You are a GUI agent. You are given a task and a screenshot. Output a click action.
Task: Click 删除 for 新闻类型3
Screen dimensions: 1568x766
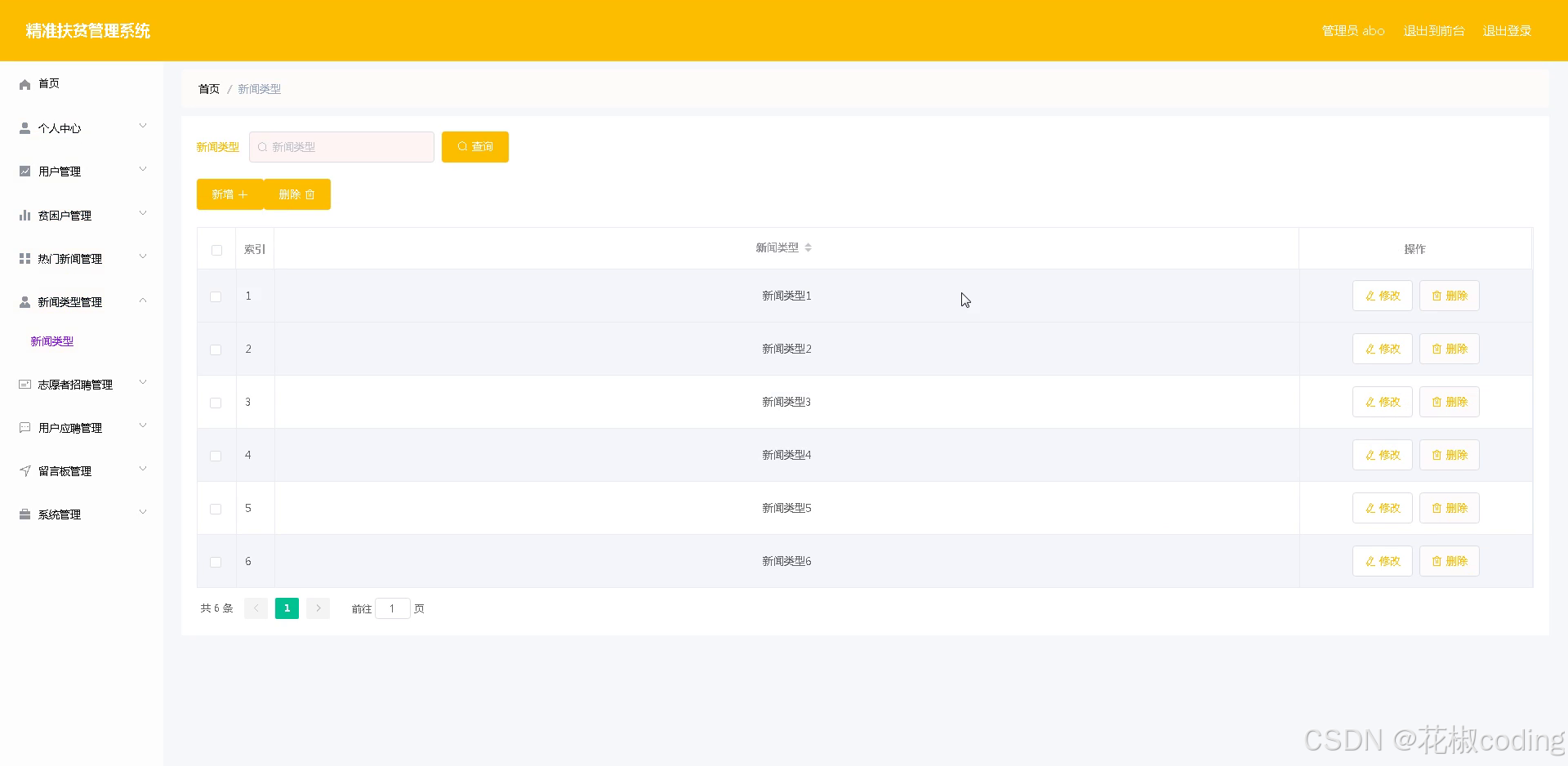[x=1450, y=402]
